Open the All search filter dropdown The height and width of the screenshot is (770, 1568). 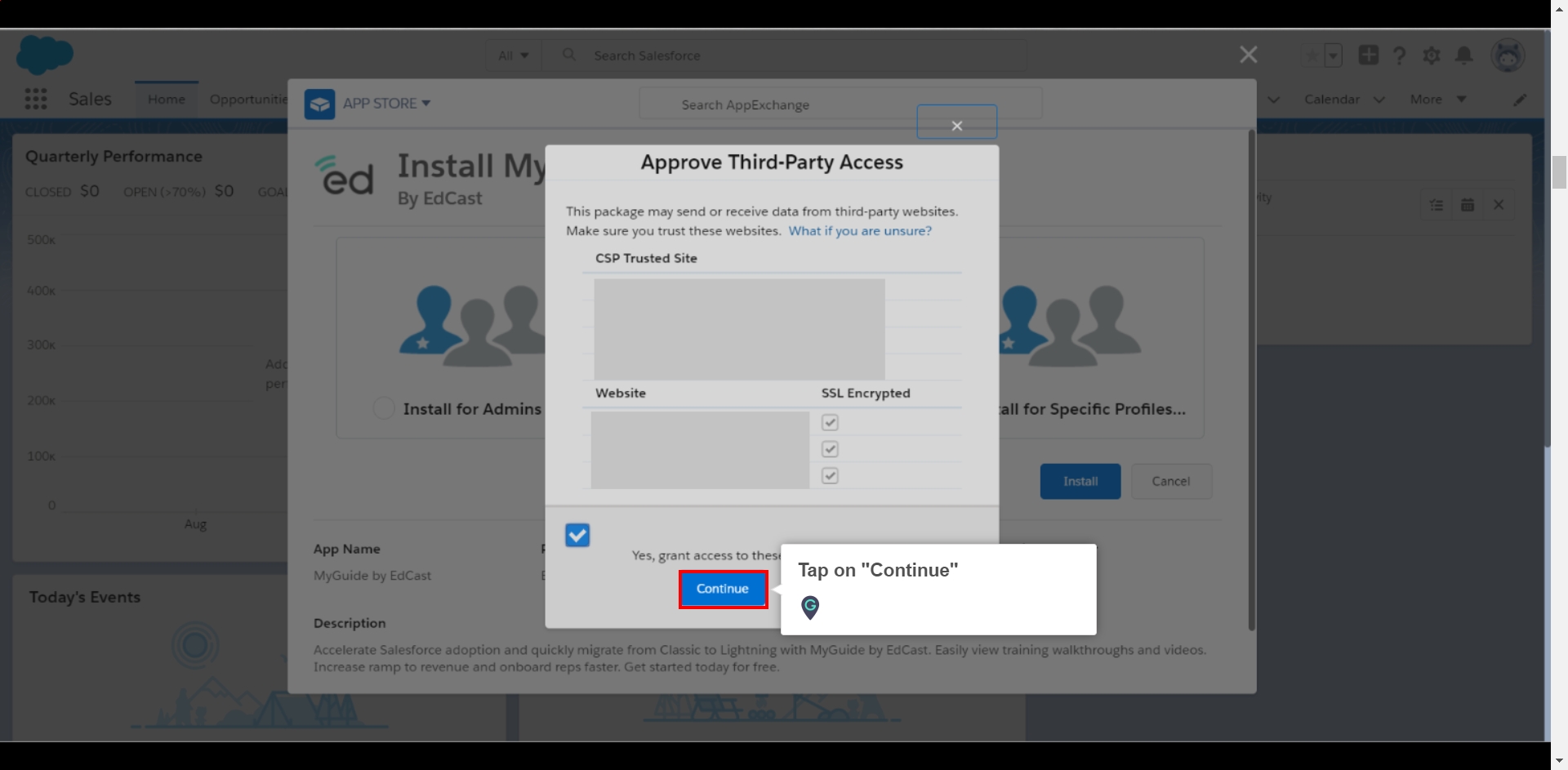click(514, 56)
